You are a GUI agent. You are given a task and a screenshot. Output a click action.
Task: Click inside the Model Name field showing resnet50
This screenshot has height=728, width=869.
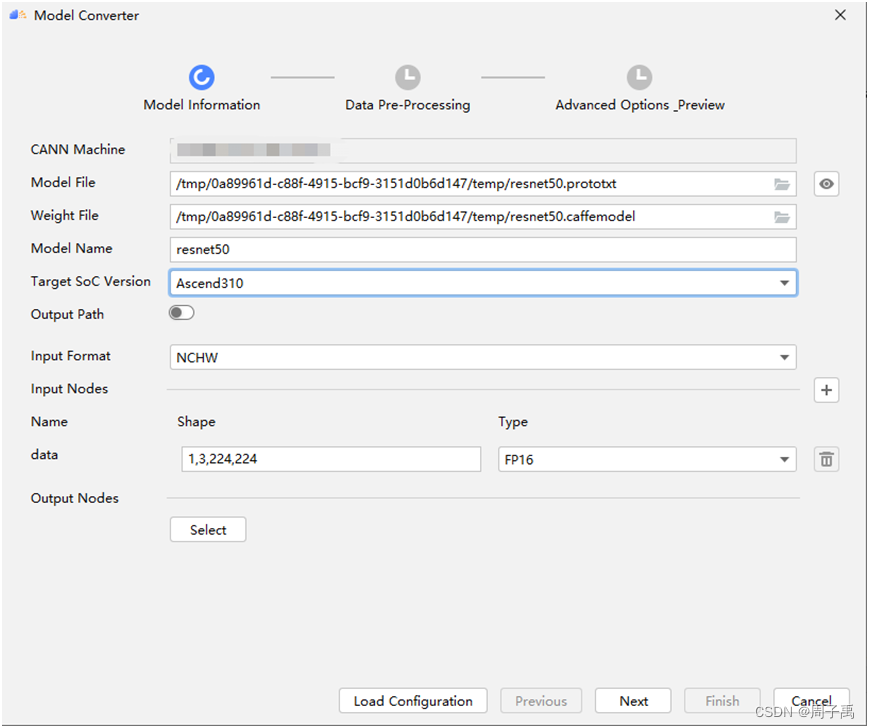tap(482, 249)
